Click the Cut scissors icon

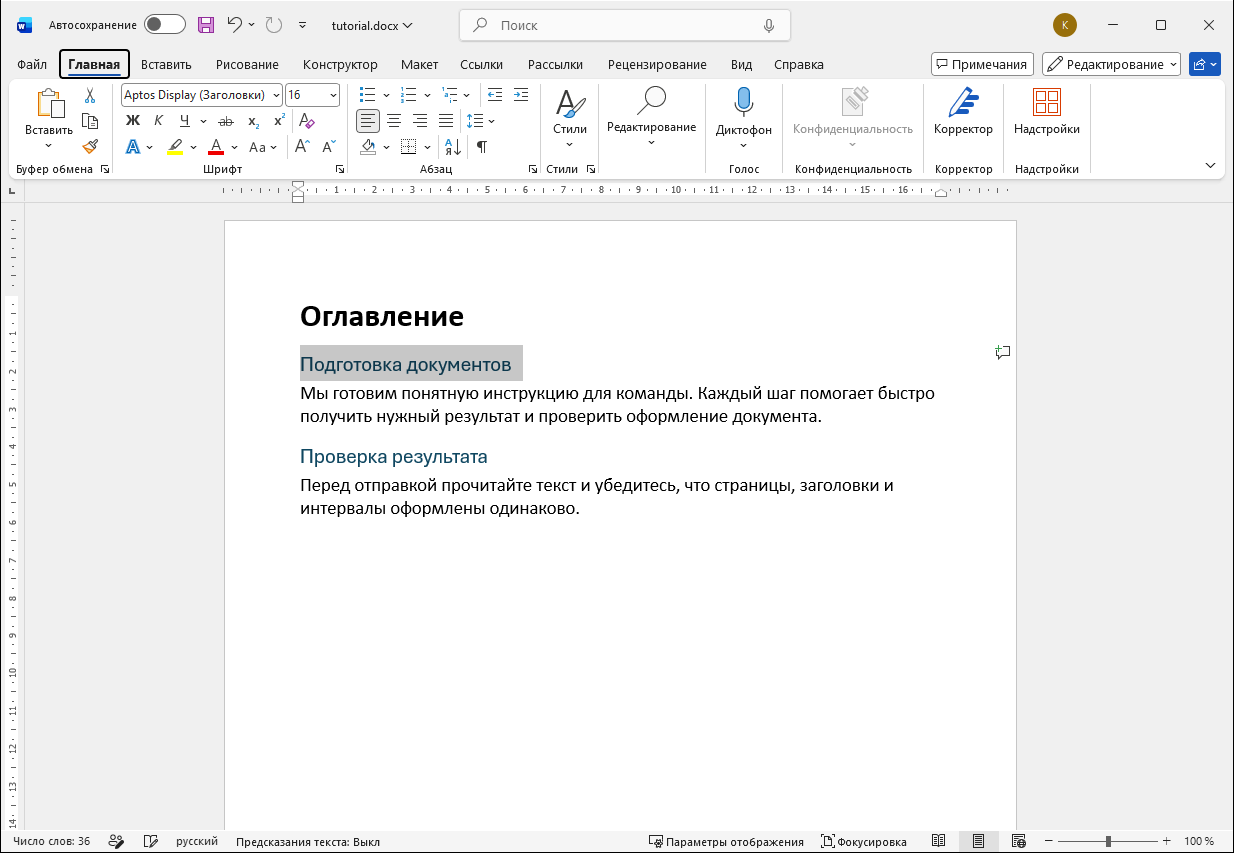(90, 96)
